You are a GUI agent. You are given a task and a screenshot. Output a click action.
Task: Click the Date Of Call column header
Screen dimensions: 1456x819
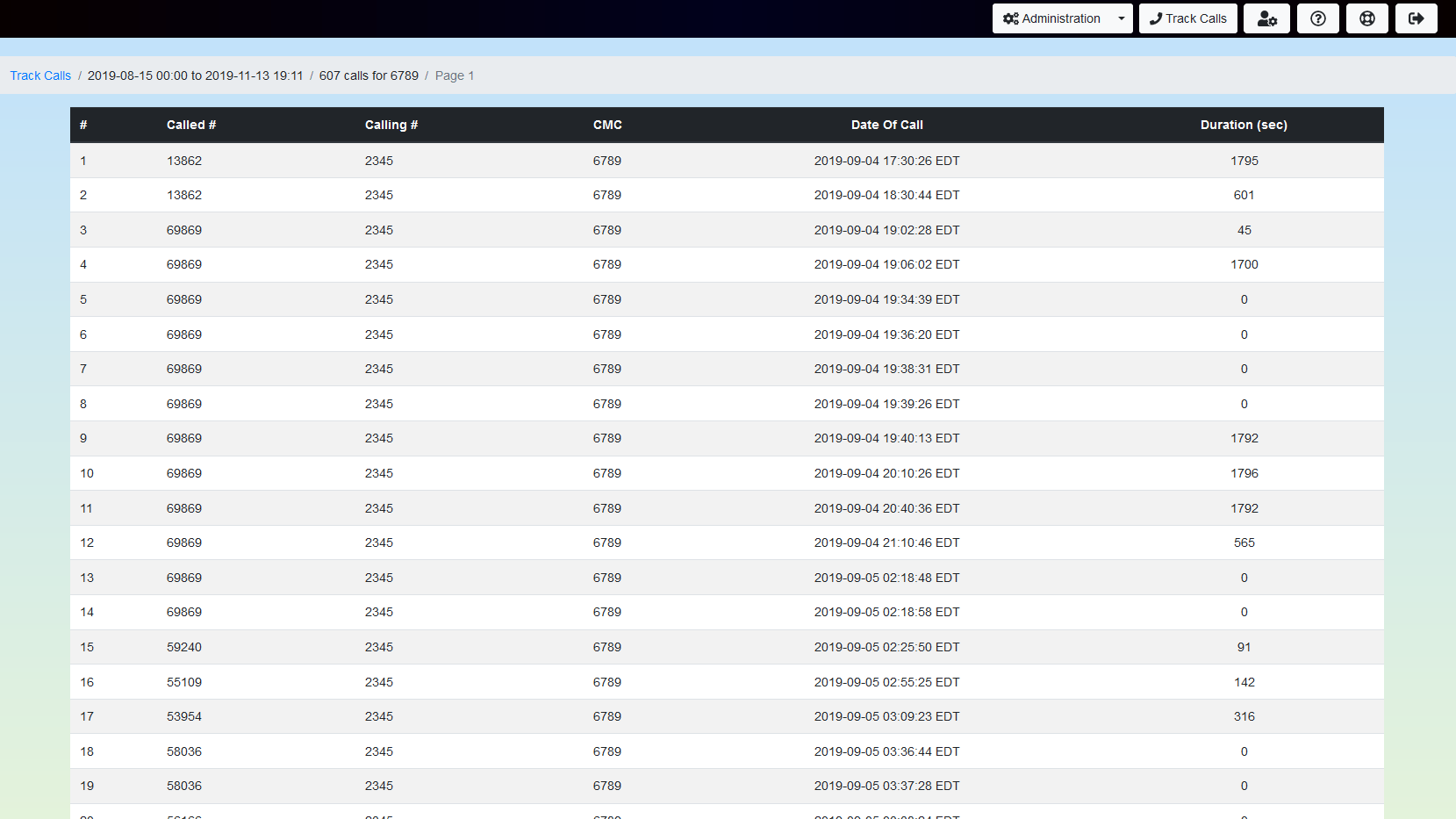[886, 125]
